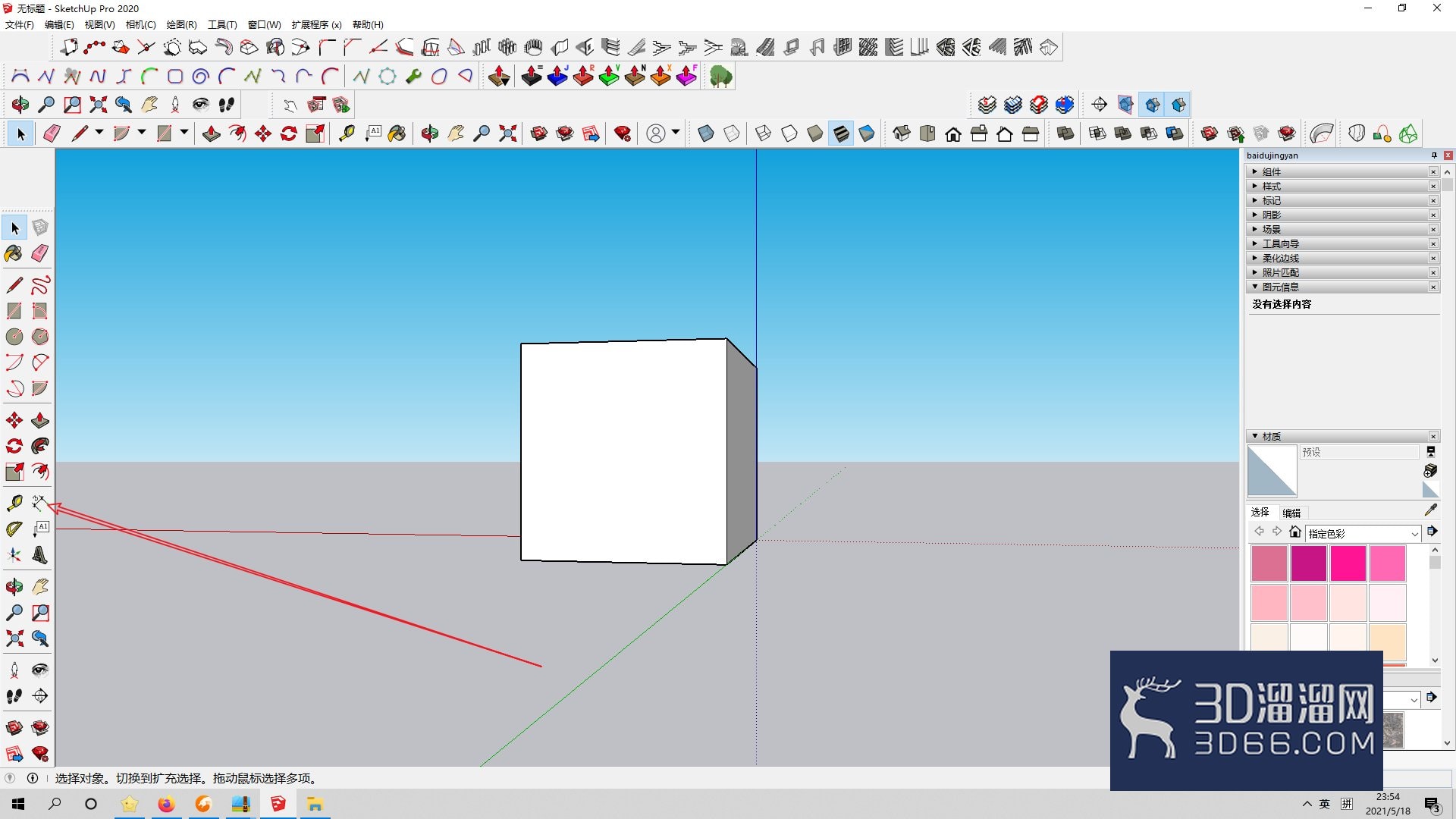Screen dimensions: 1456x819
Task: Switch to Back view
Action: [1005, 134]
